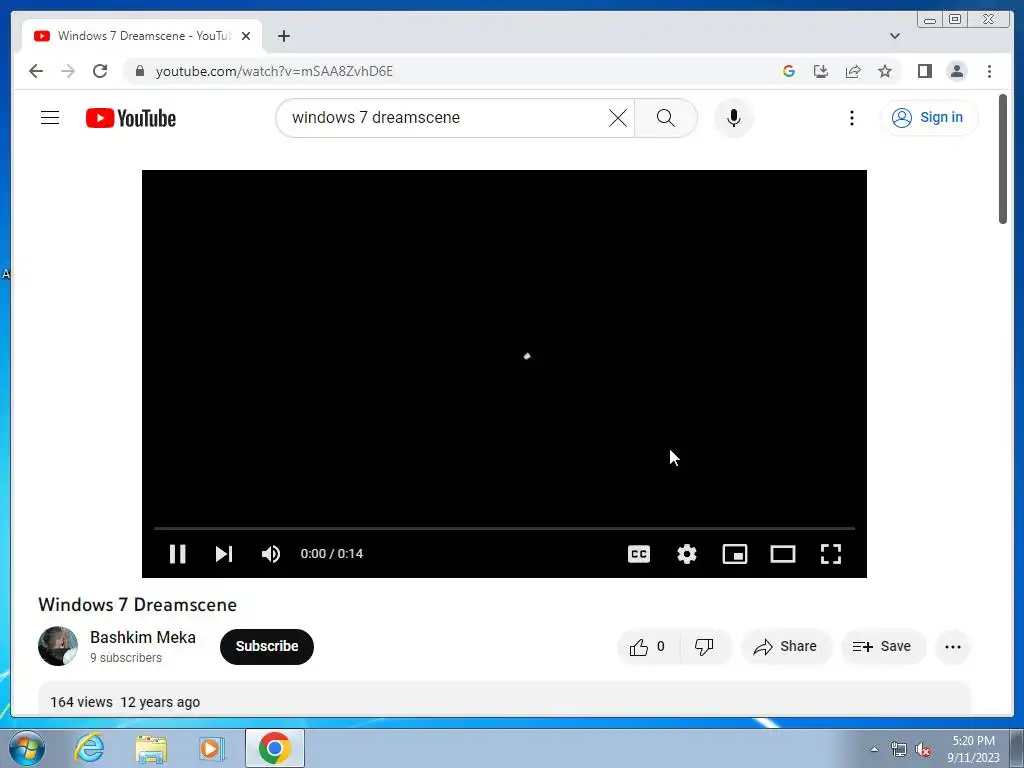Switch to miniplayer mode
The image size is (1024, 768).
(x=735, y=554)
